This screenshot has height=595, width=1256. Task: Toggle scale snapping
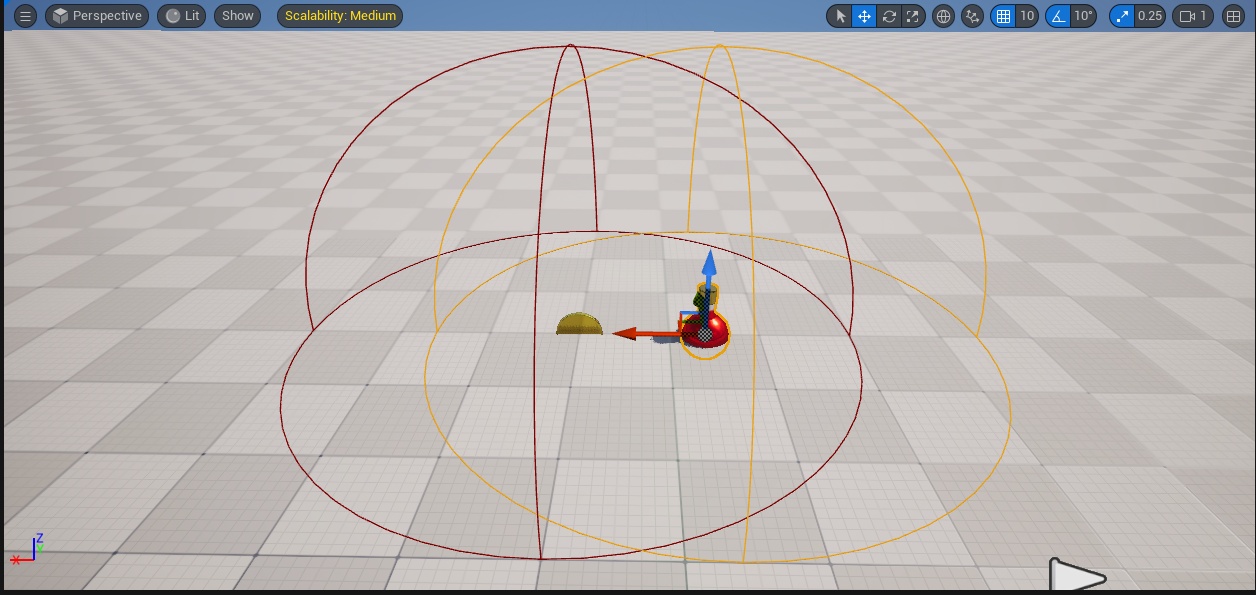[x=1122, y=16]
